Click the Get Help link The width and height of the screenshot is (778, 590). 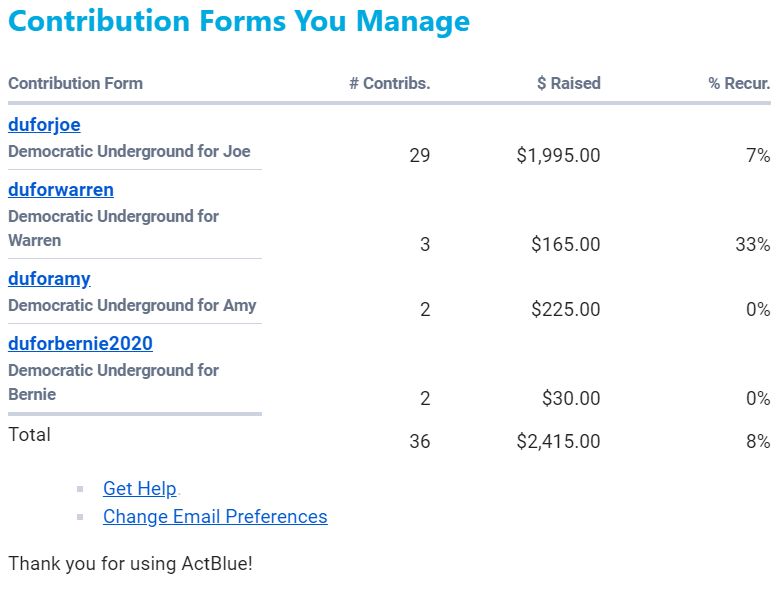[x=140, y=489]
